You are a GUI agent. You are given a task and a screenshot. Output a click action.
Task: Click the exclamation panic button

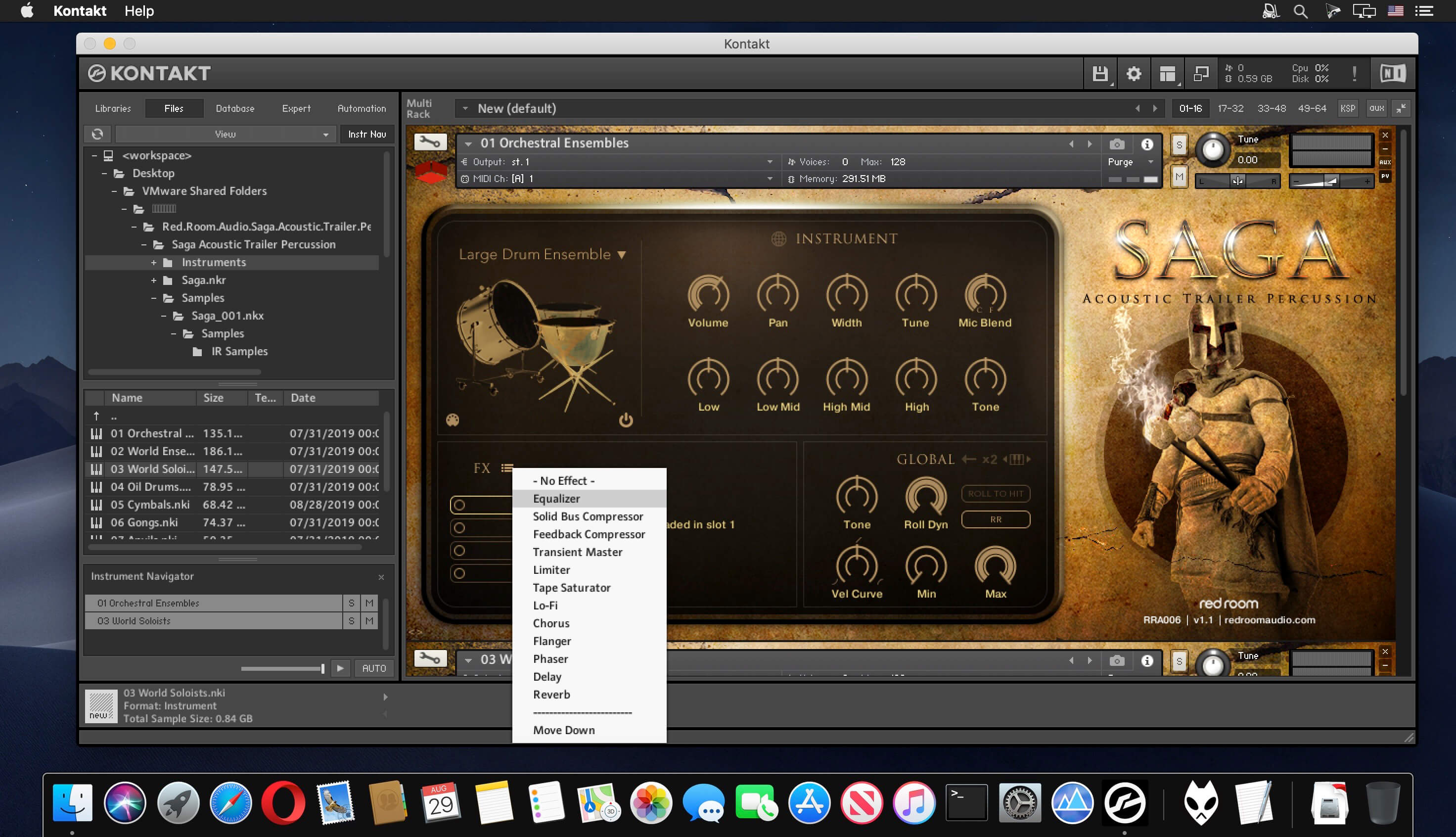click(1354, 74)
